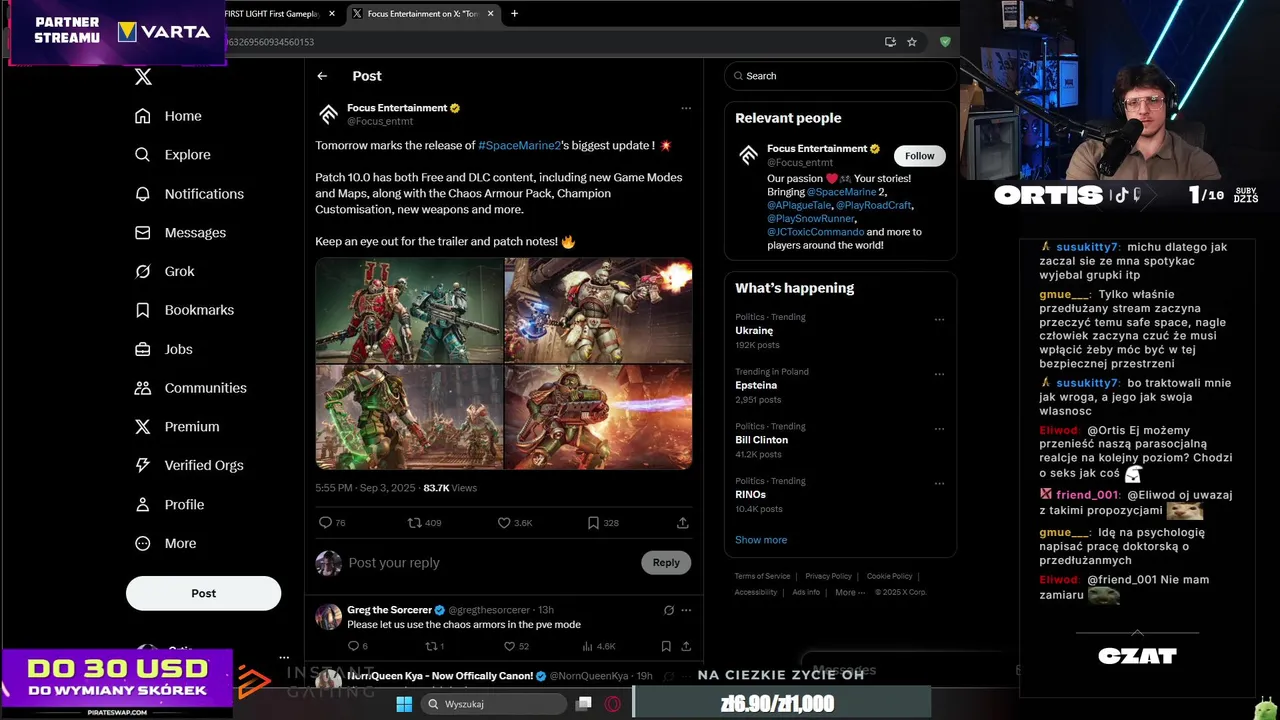The height and width of the screenshot is (720, 1280).
Task: Click the green shield extension icon
Action: point(945,42)
